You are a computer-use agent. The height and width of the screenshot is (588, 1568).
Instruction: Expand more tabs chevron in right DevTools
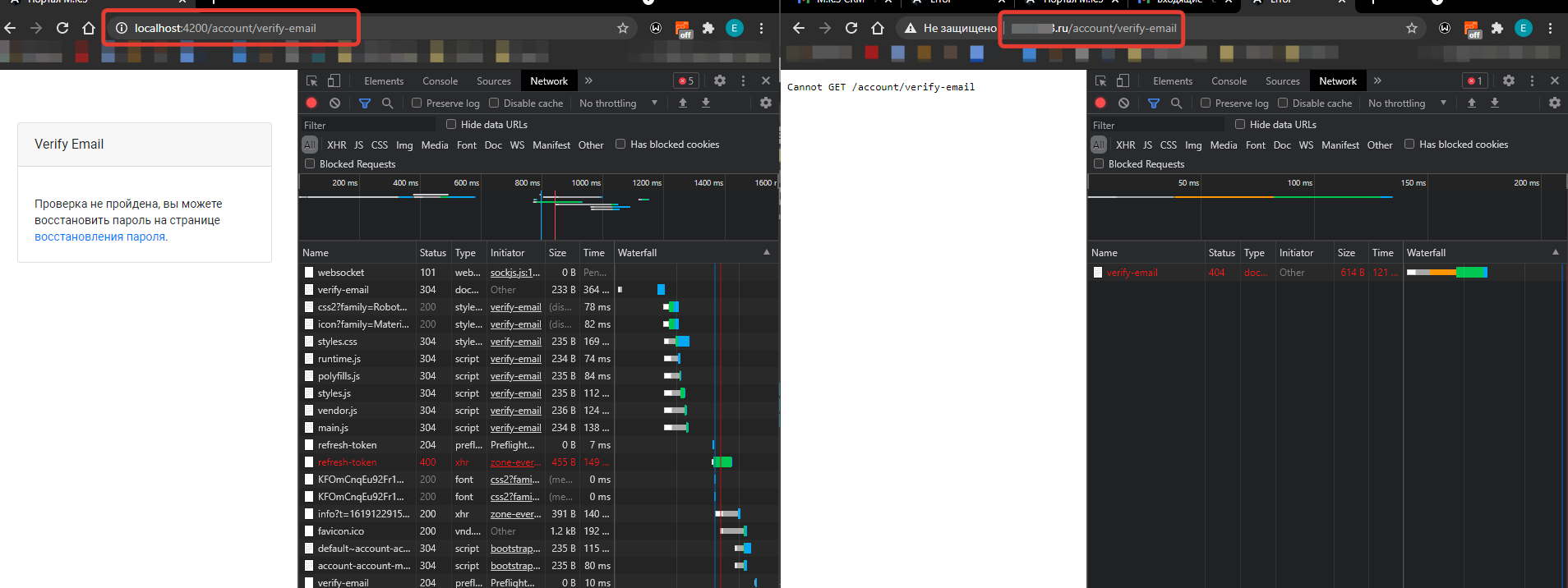(x=1377, y=80)
